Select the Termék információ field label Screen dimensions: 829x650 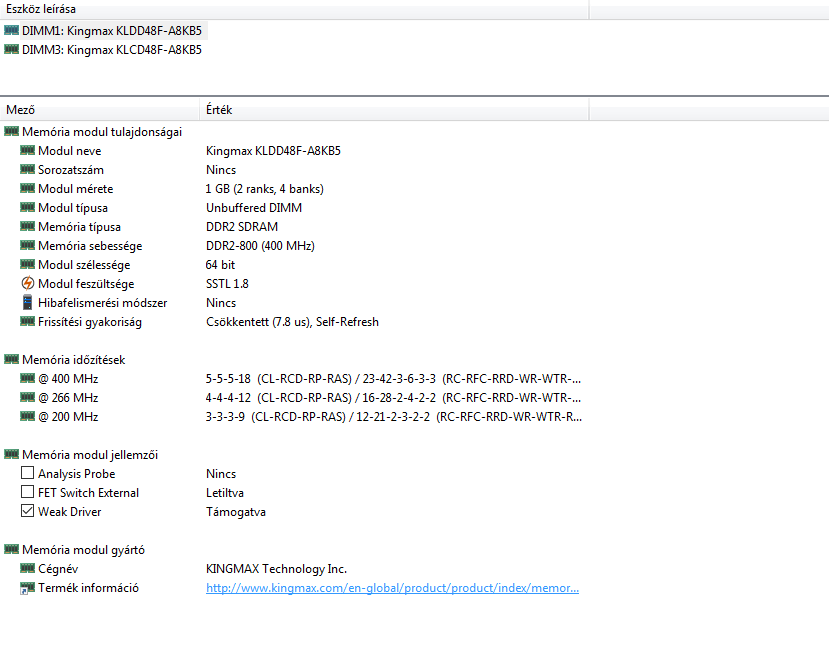(x=88, y=588)
